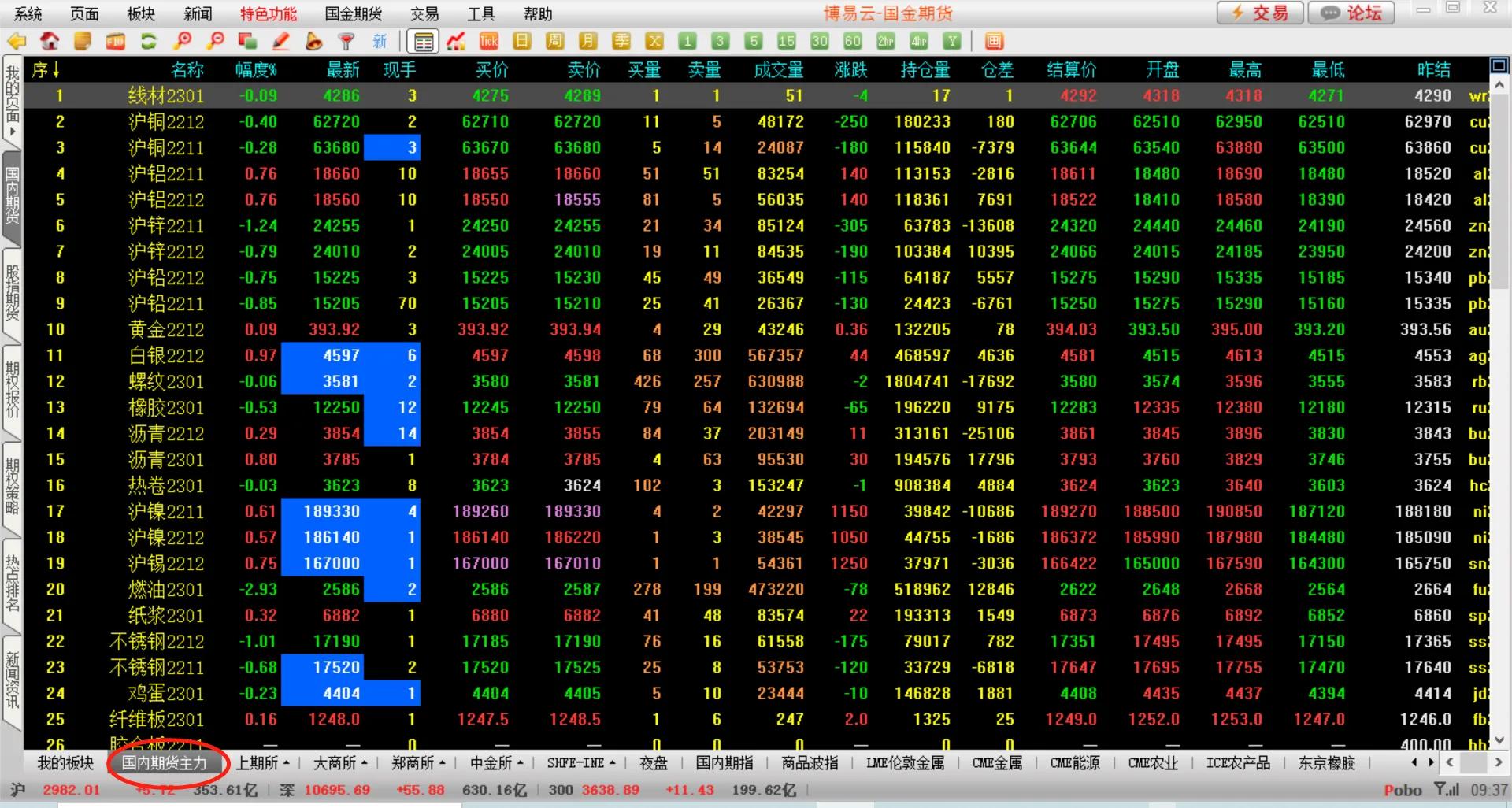The width and height of the screenshot is (1512, 808).
Task: Select quarterly K-line 季 icon
Action: [621, 42]
